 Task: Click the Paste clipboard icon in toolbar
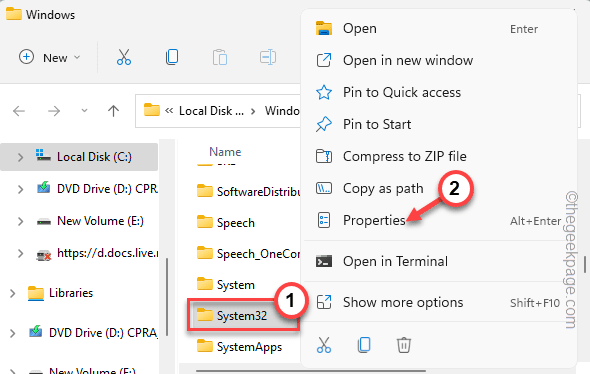(220, 58)
